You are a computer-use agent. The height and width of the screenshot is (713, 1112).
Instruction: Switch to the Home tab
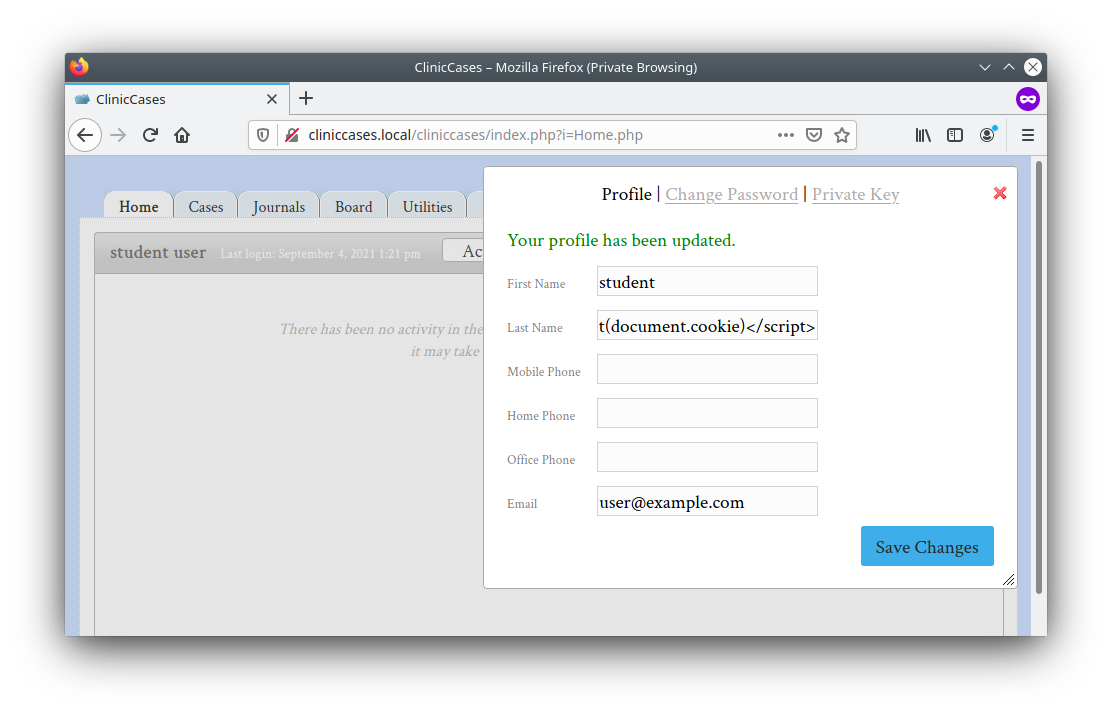(139, 206)
